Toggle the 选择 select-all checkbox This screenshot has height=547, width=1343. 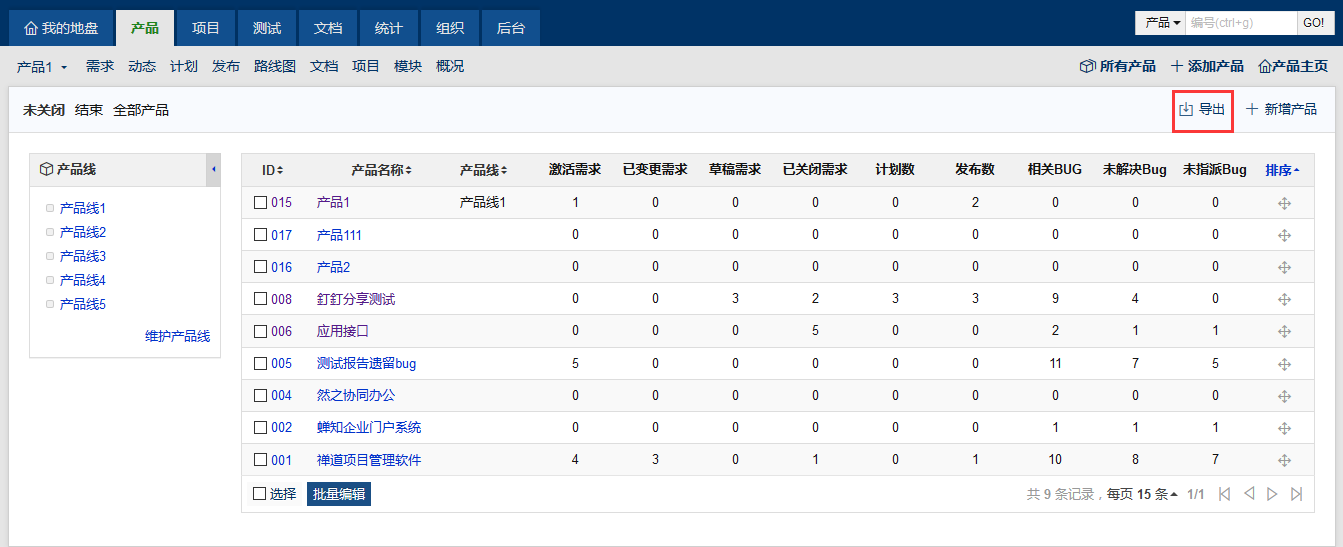(x=260, y=494)
